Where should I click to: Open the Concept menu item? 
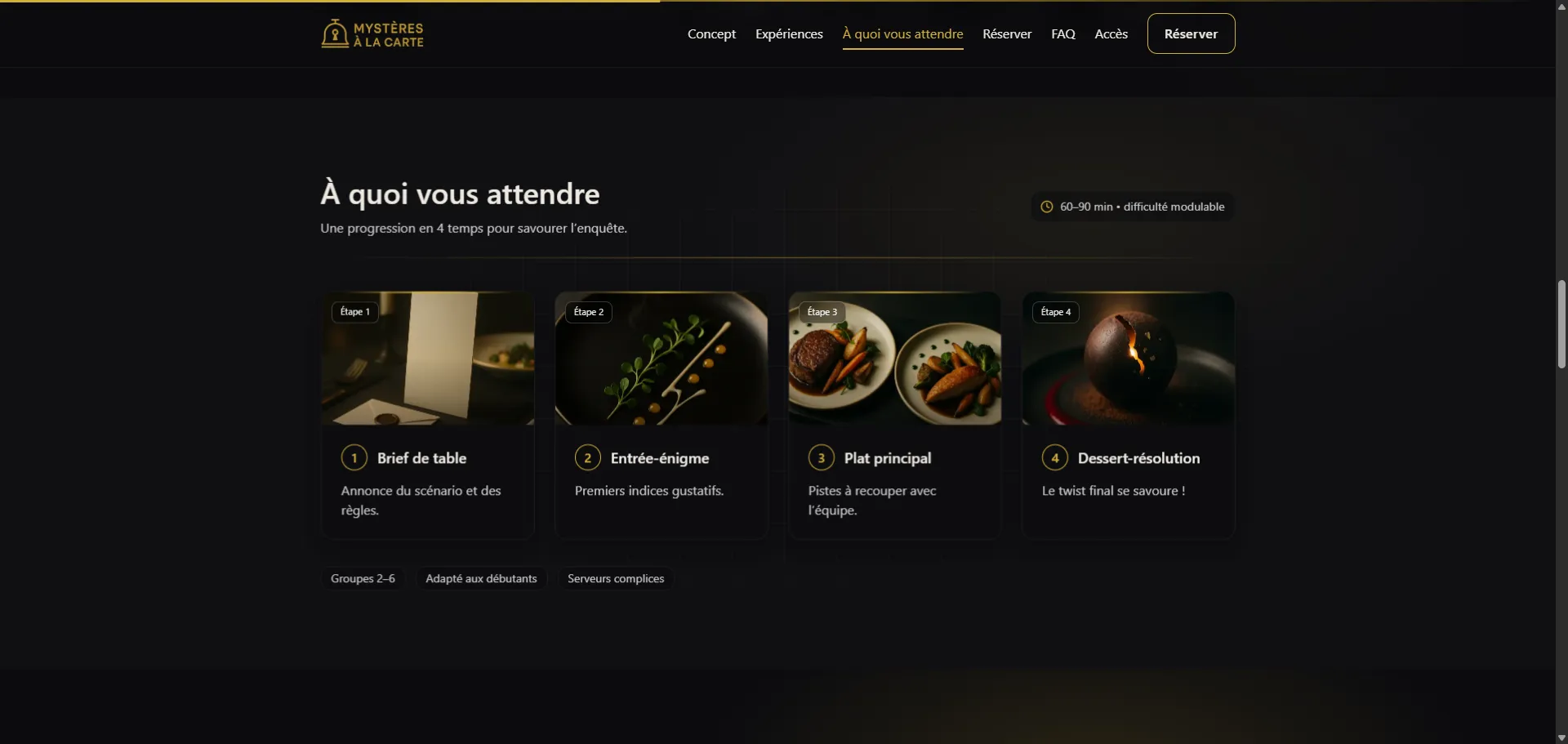pyautogui.click(x=711, y=33)
